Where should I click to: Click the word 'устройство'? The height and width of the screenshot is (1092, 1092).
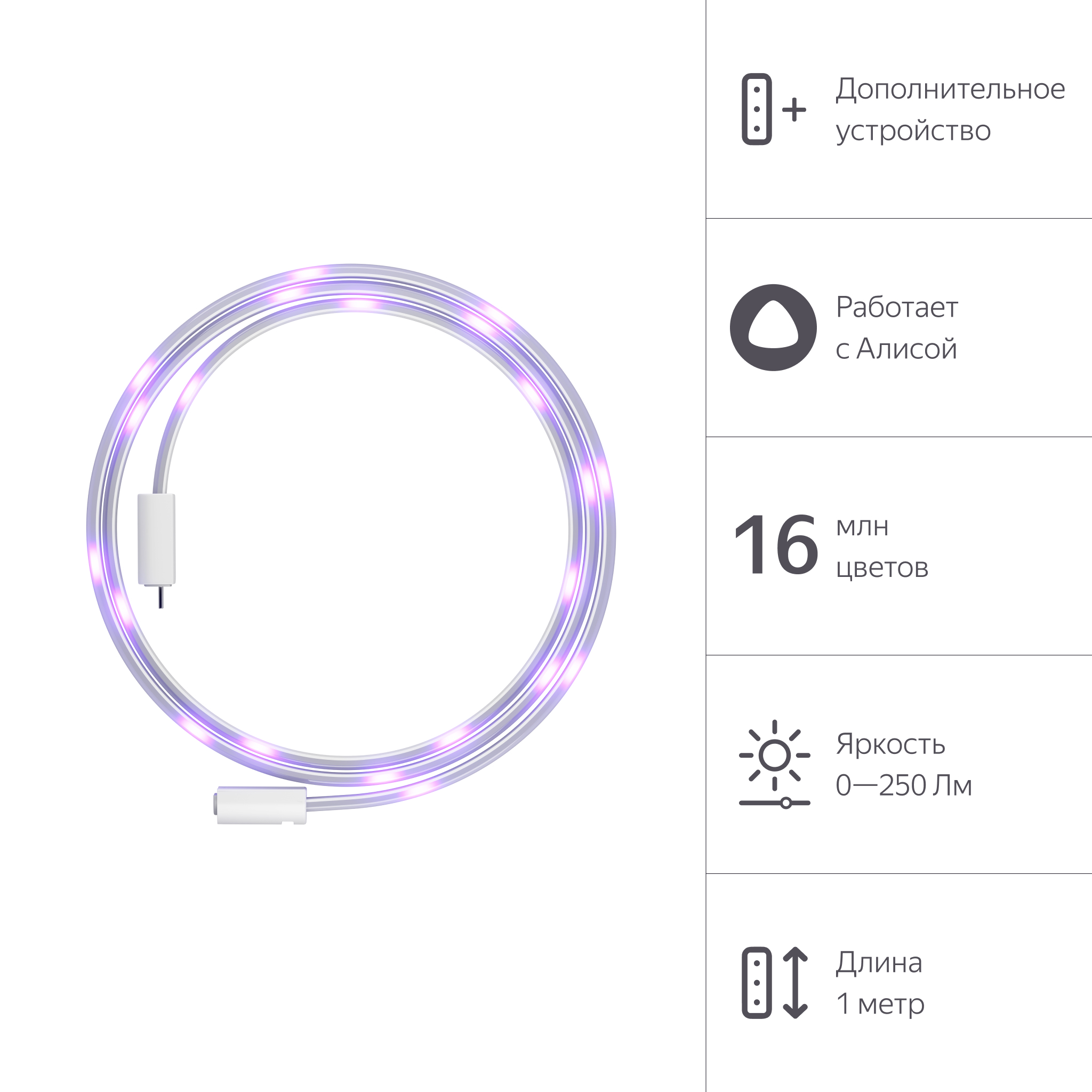pyautogui.click(x=913, y=131)
